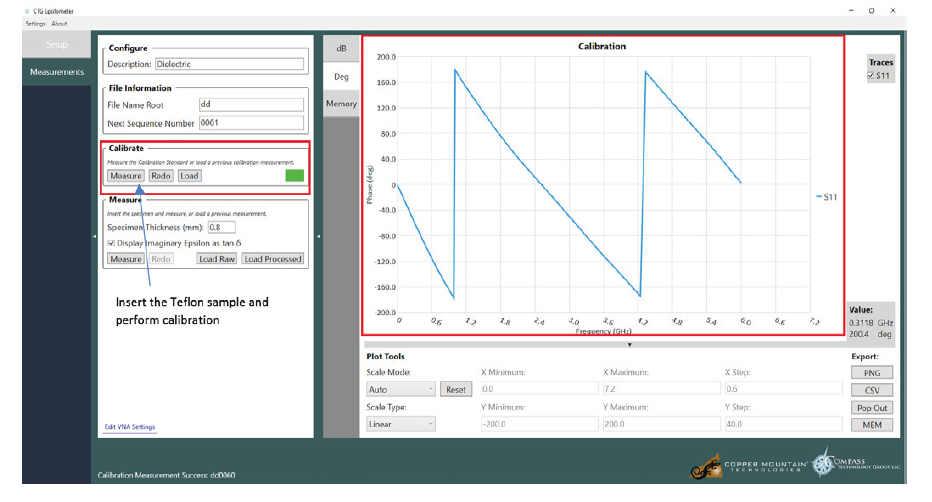Pop Out the plot window
Image resolution: width=932 pixels, height=502 pixels.
(871, 407)
